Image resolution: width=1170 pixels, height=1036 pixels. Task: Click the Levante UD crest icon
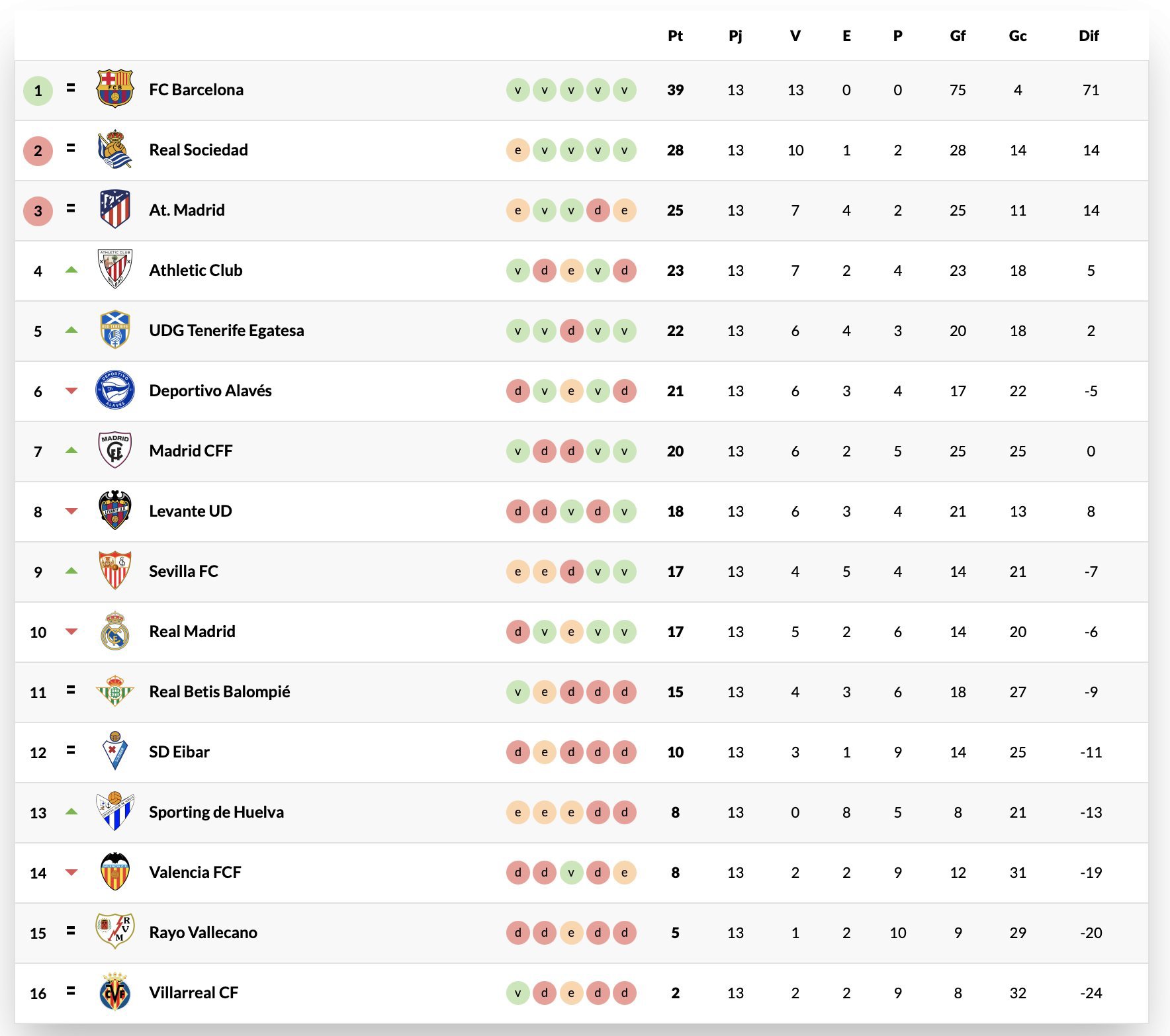point(115,510)
